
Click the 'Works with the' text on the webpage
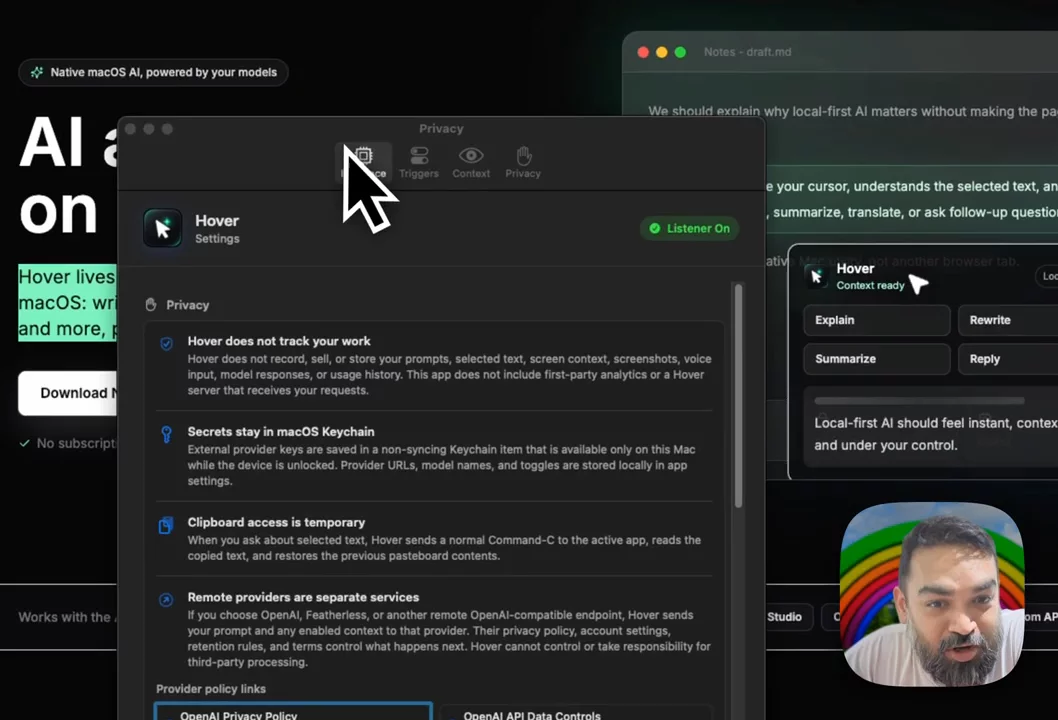pyautogui.click(x=65, y=617)
